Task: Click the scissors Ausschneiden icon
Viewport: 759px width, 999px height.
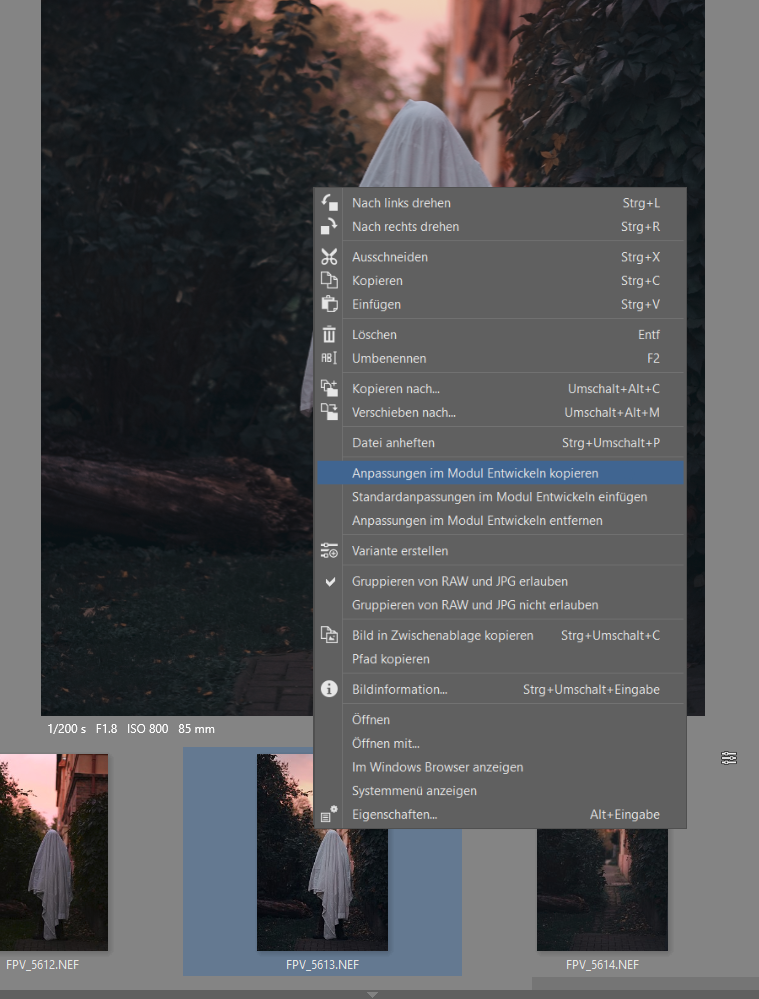Action: tap(329, 257)
